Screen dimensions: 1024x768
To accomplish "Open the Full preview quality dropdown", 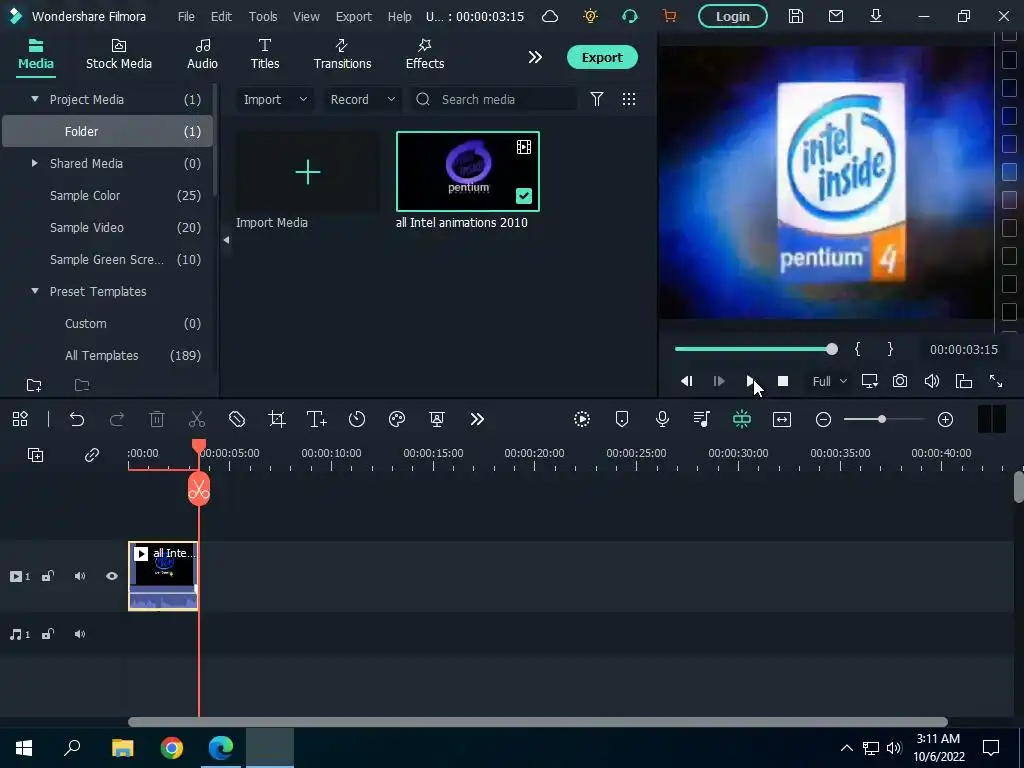I will (x=829, y=381).
